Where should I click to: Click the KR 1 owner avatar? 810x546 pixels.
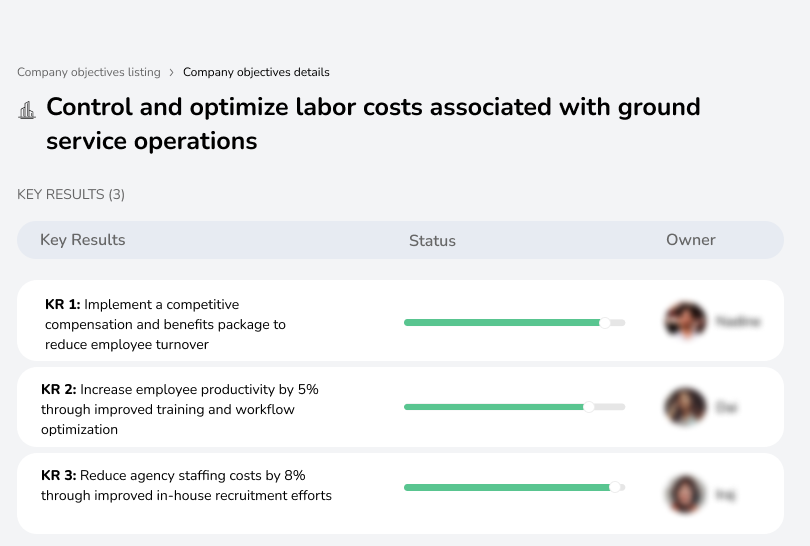click(x=686, y=320)
